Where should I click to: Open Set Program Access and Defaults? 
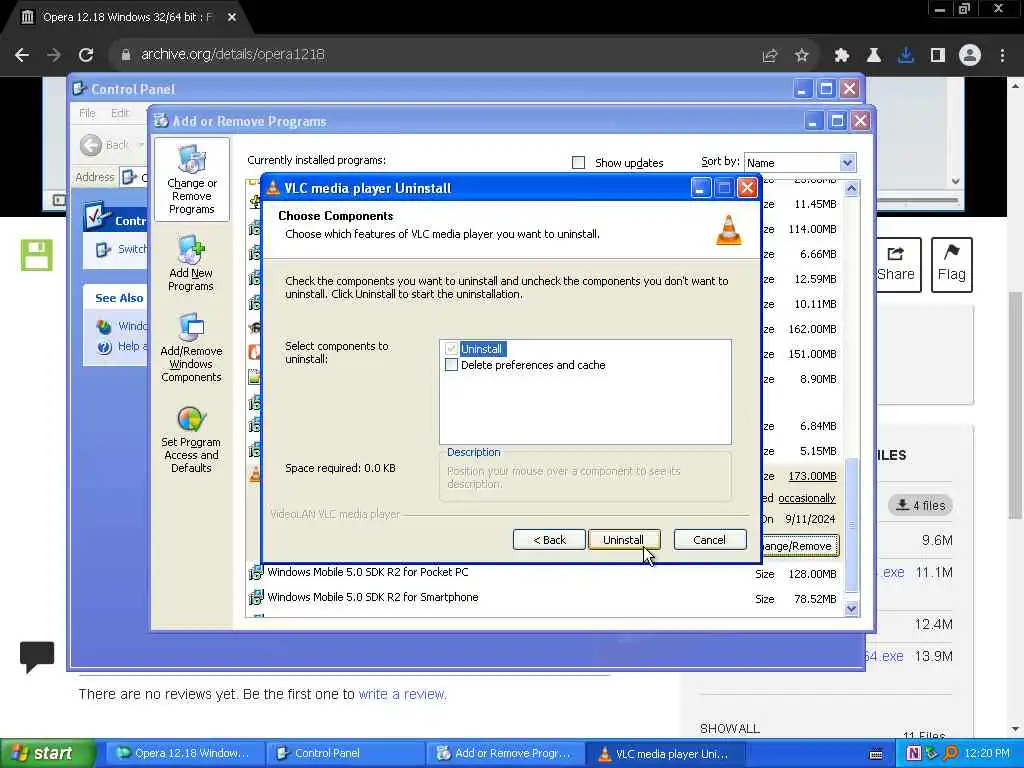click(191, 439)
